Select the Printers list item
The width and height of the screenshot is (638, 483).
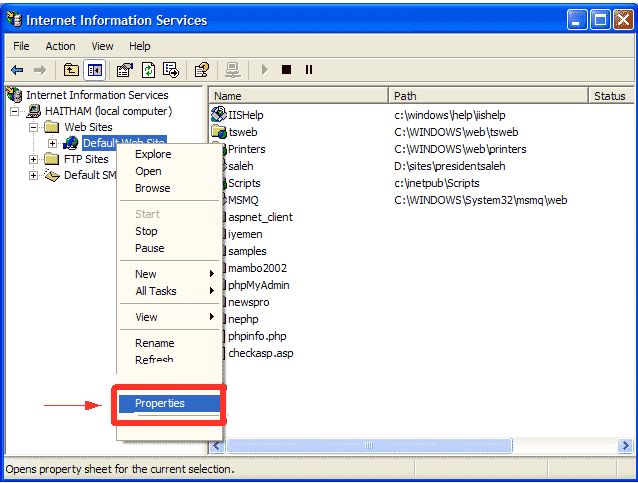point(246,149)
